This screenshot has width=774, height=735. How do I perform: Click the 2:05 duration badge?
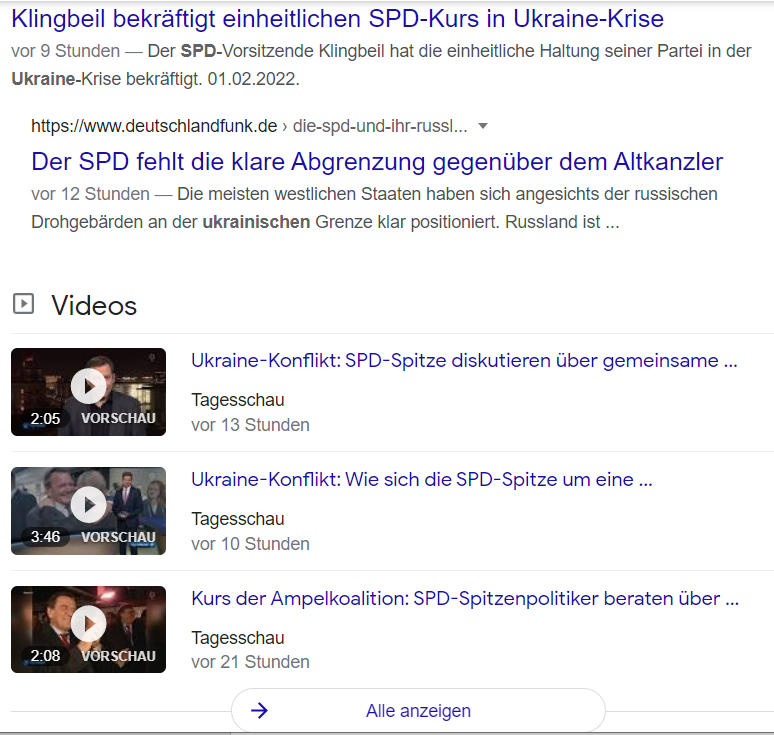coord(45,419)
